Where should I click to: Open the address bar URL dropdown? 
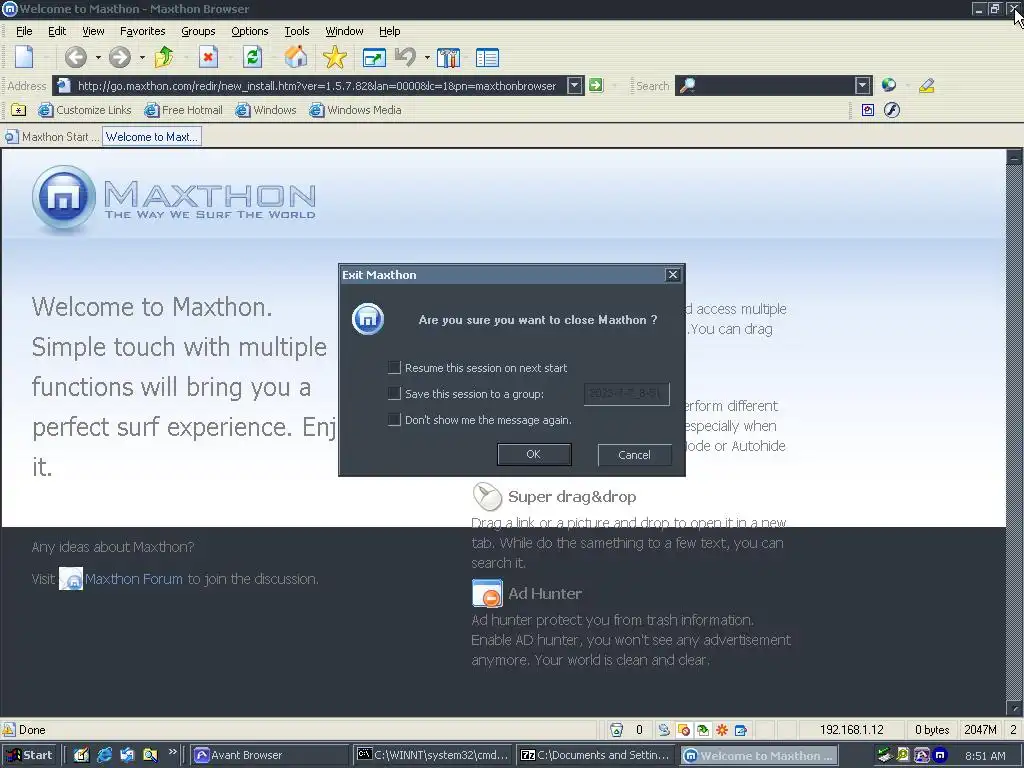coord(575,86)
